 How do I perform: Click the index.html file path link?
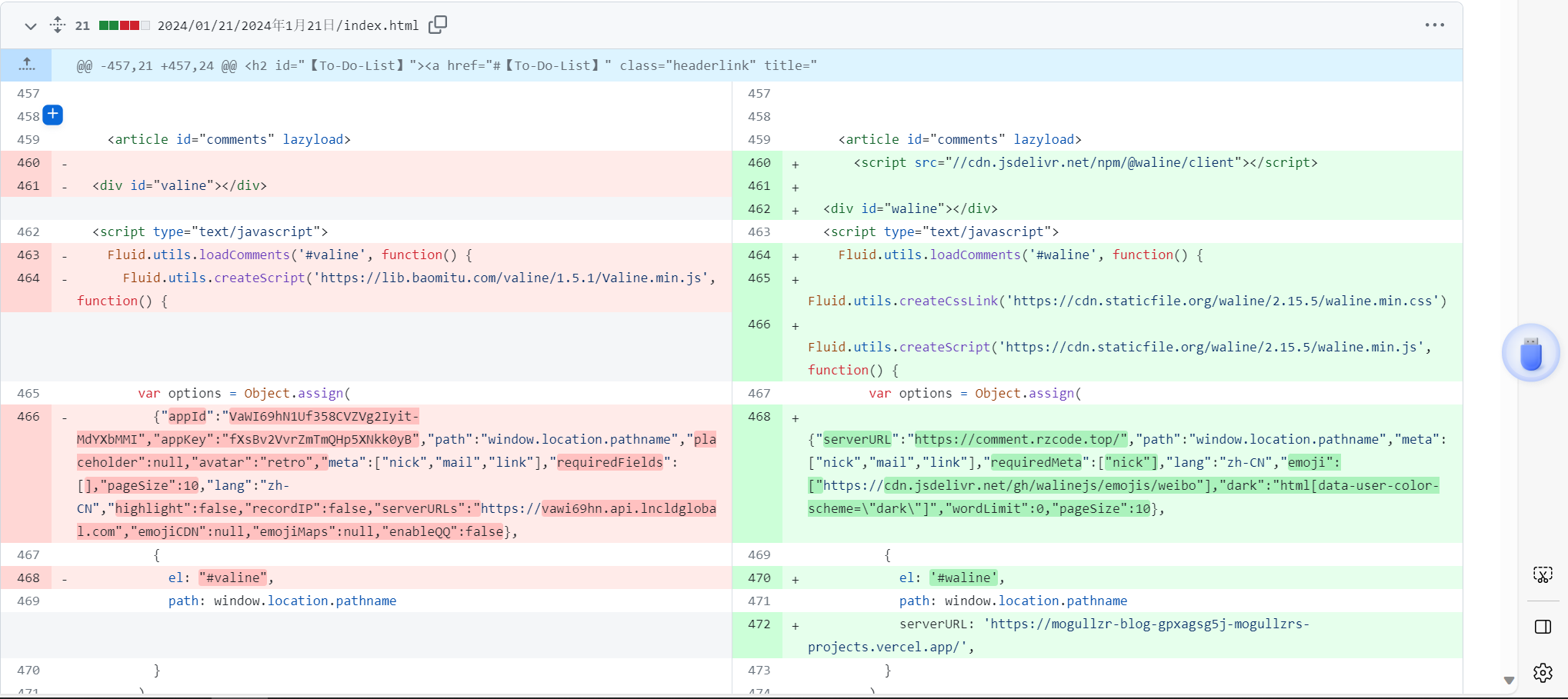pyautogui.click(x=288, y=25)
